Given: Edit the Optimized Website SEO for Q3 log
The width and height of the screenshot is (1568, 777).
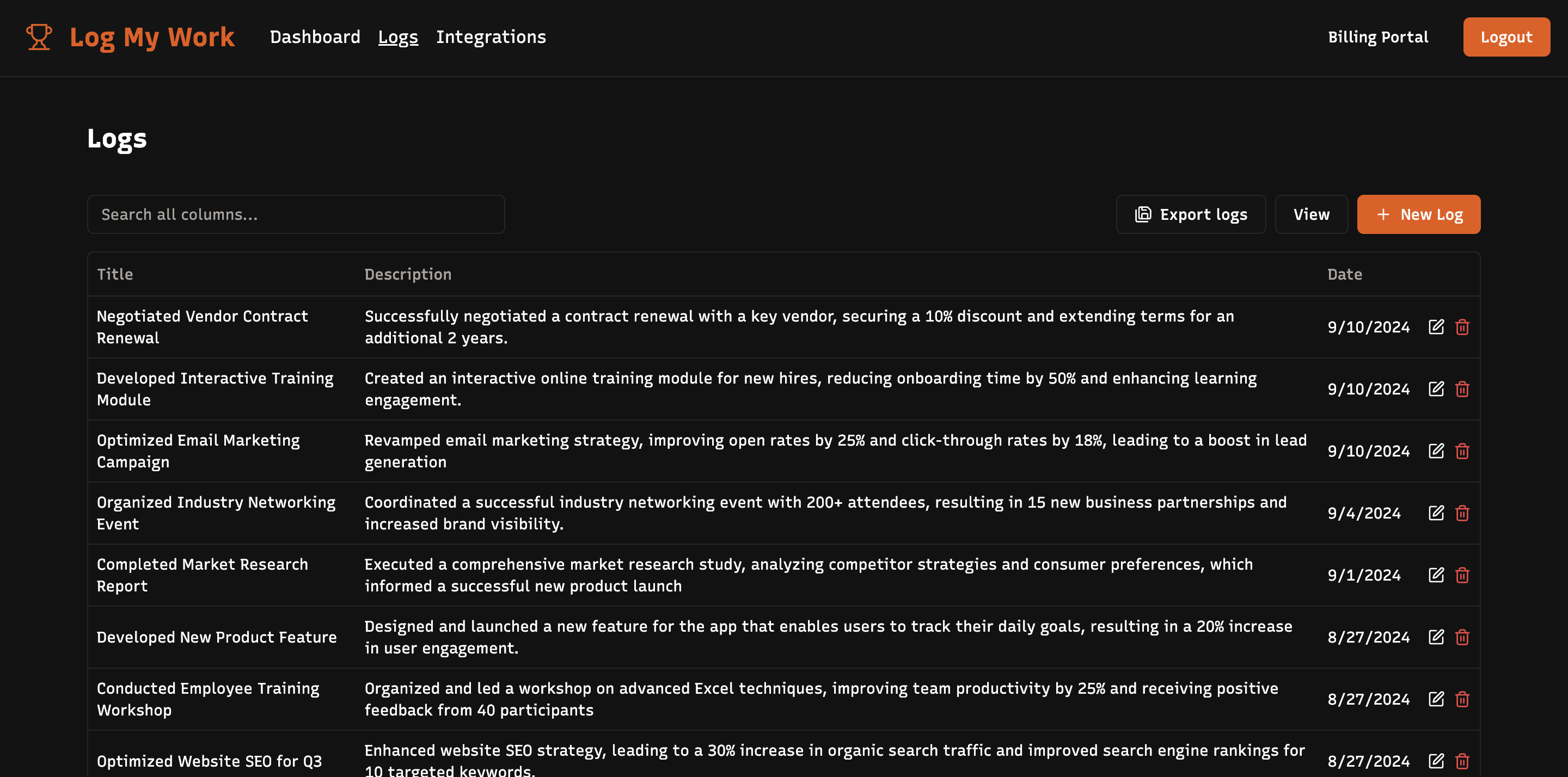Looking at the screenshot, I should pos(1436,761).
